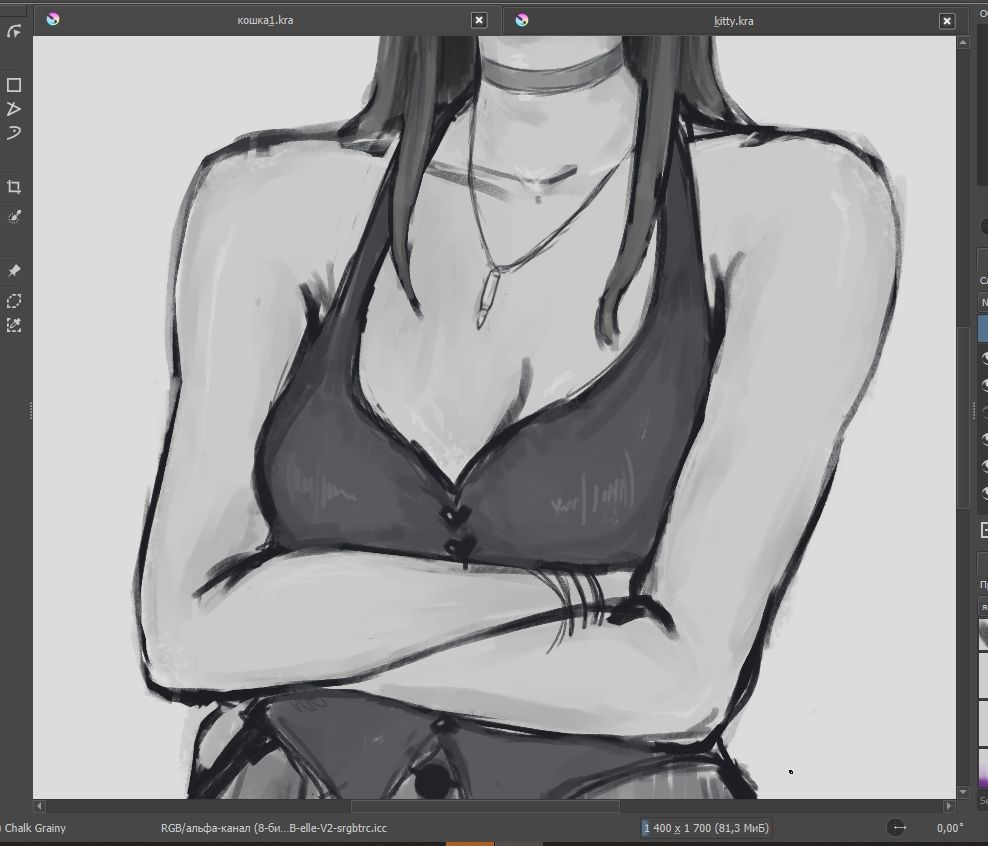The image size is (988, 846).
Task: Select the dashed-outline selection tool
Action: 14,301
